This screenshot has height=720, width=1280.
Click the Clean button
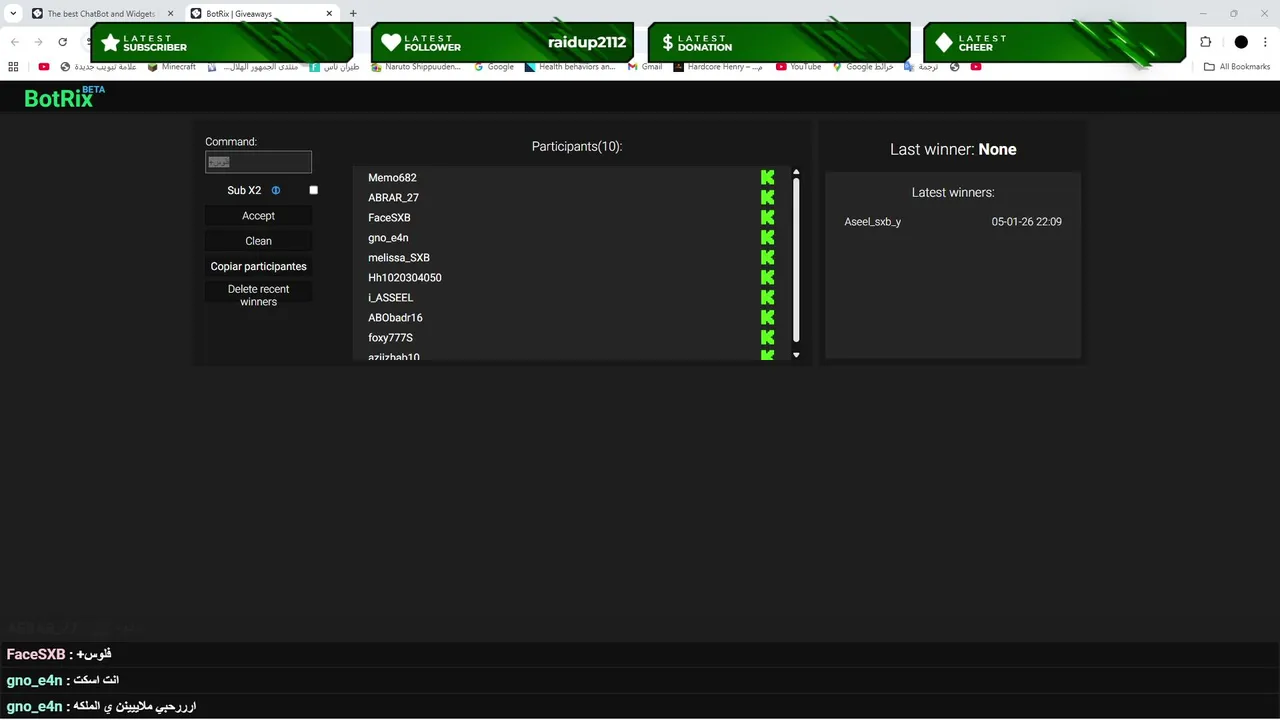pos(258,241)
